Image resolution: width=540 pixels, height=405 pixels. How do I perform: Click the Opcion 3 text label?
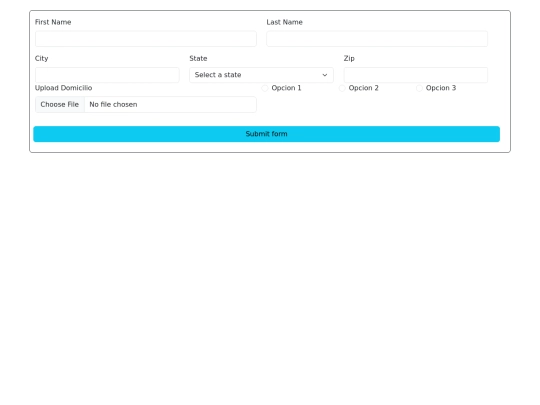point(441,88)
